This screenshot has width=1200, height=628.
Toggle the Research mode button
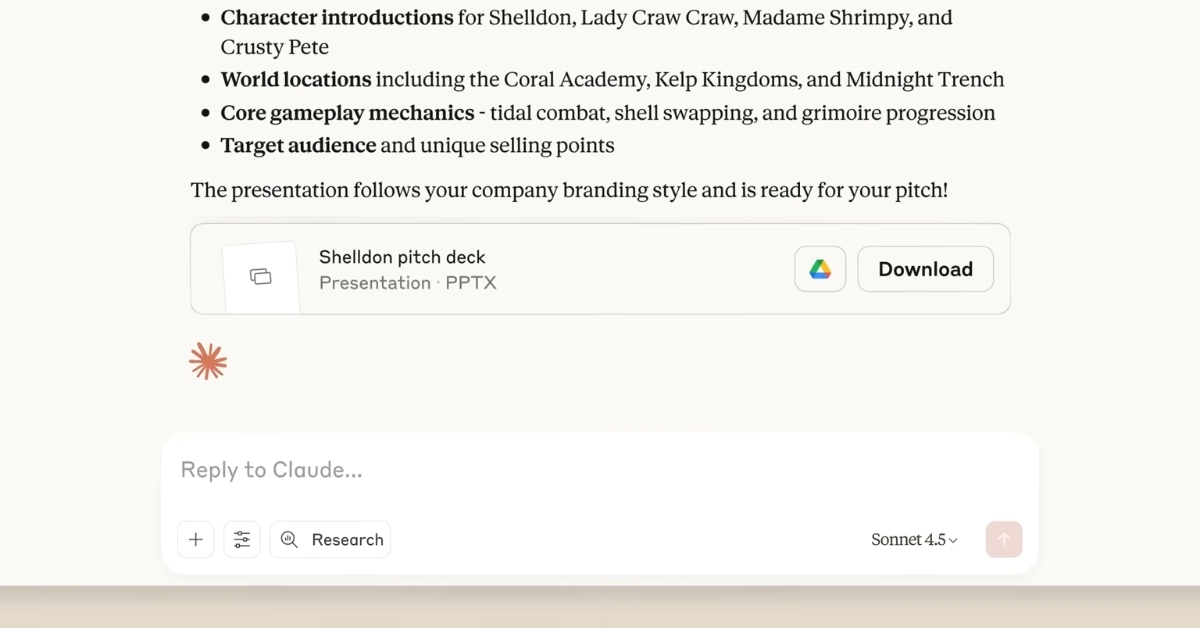click(330, 540)
